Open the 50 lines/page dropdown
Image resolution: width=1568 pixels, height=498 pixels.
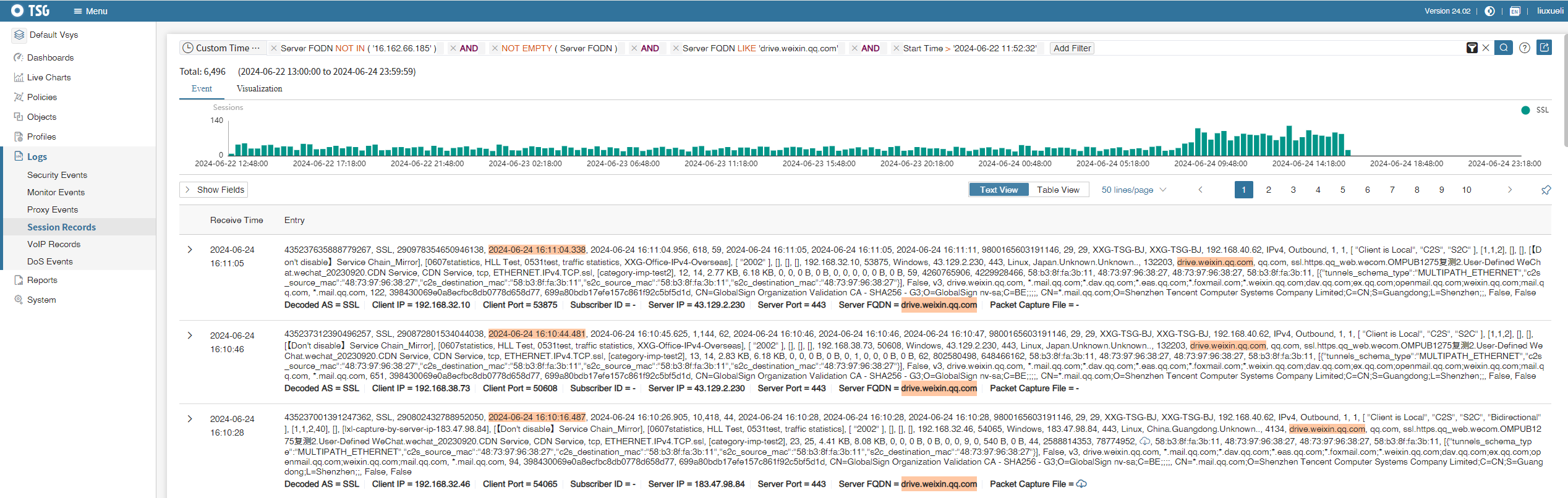pyautogui.click(x=1133, y=190)
